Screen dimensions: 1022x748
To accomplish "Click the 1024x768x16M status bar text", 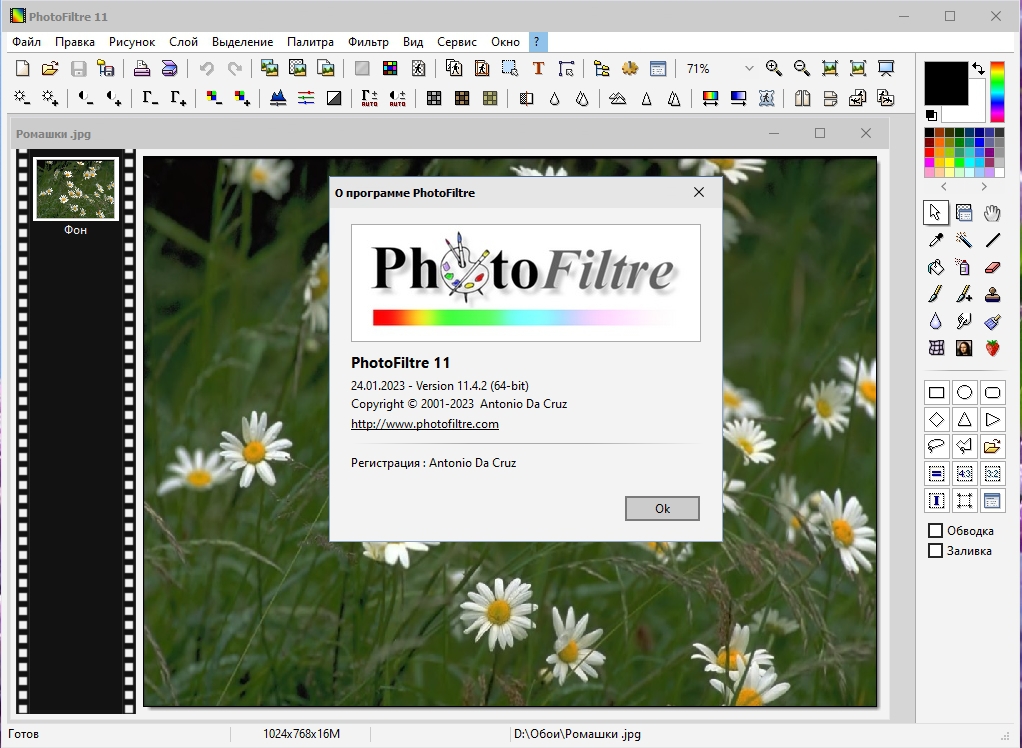I will (x=301, y=734).
